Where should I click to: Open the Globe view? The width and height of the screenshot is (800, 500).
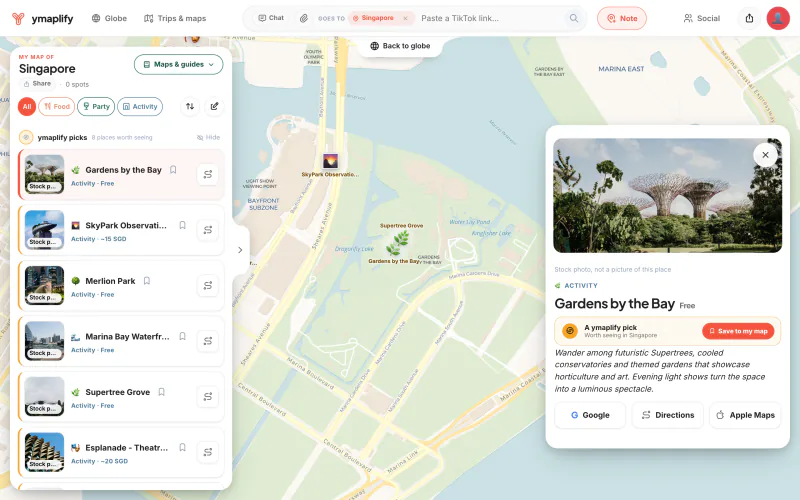109,18
